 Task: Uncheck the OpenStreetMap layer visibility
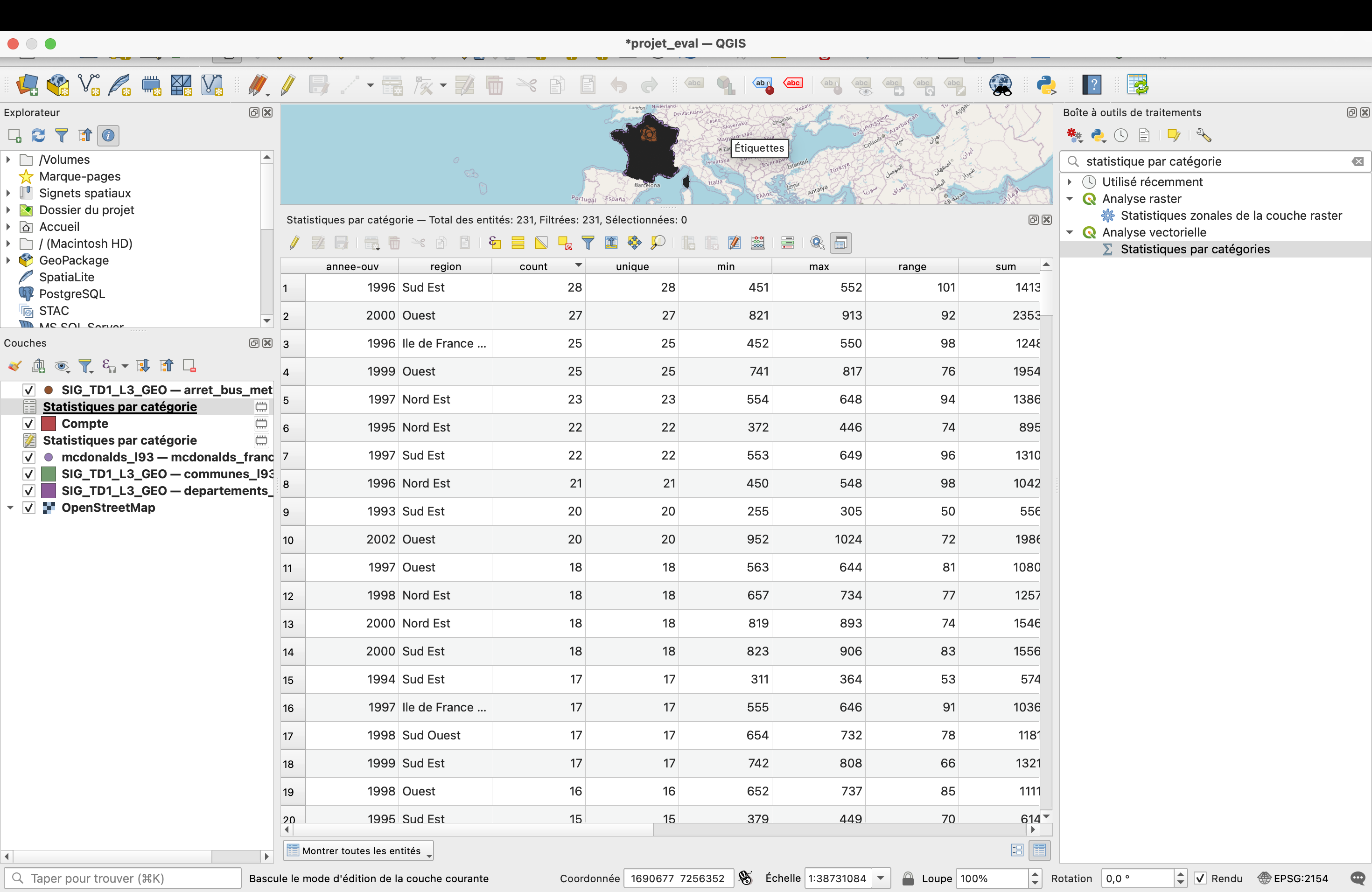pos(28,508)
